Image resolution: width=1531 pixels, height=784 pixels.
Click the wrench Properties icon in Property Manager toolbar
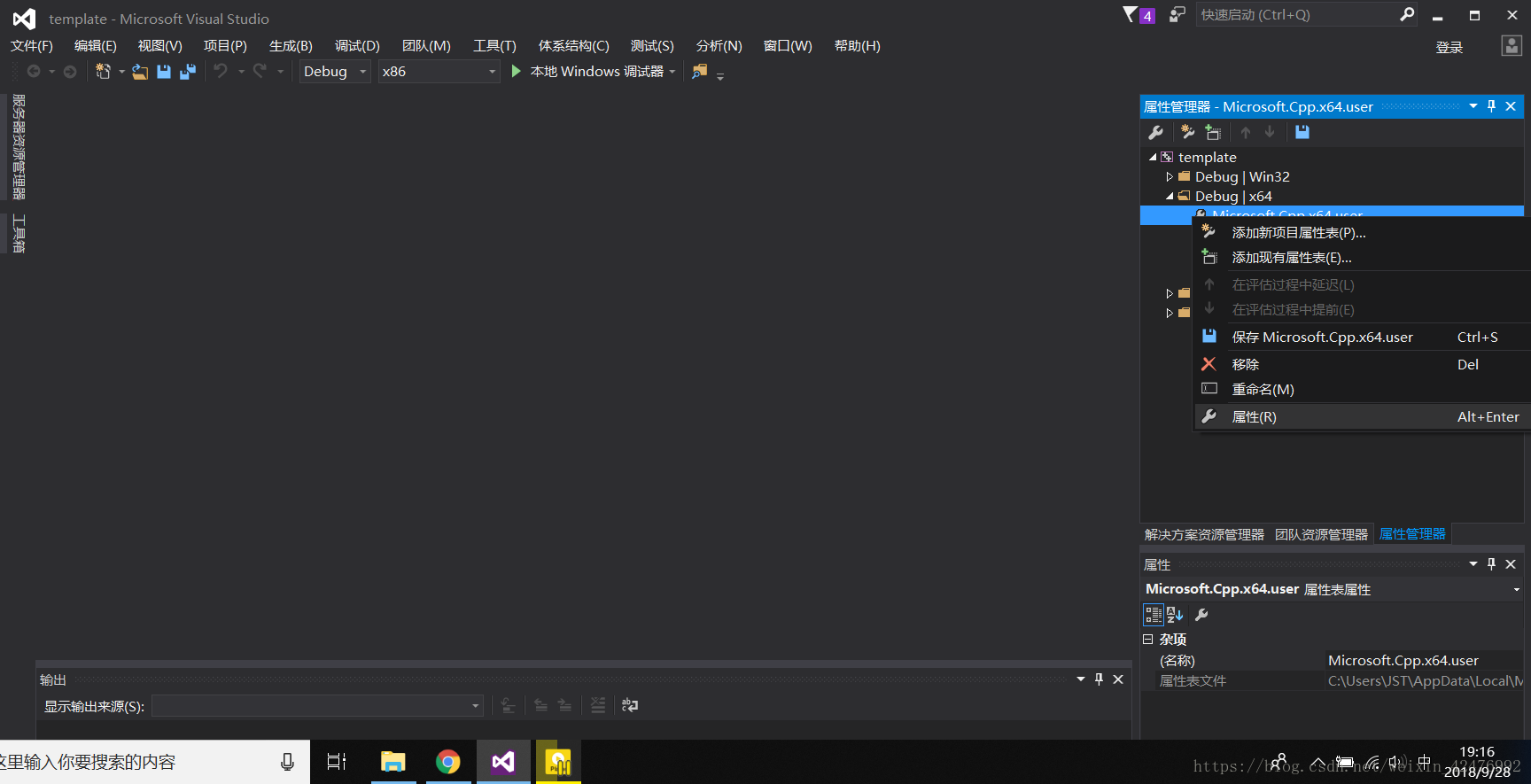[1155, 132]
